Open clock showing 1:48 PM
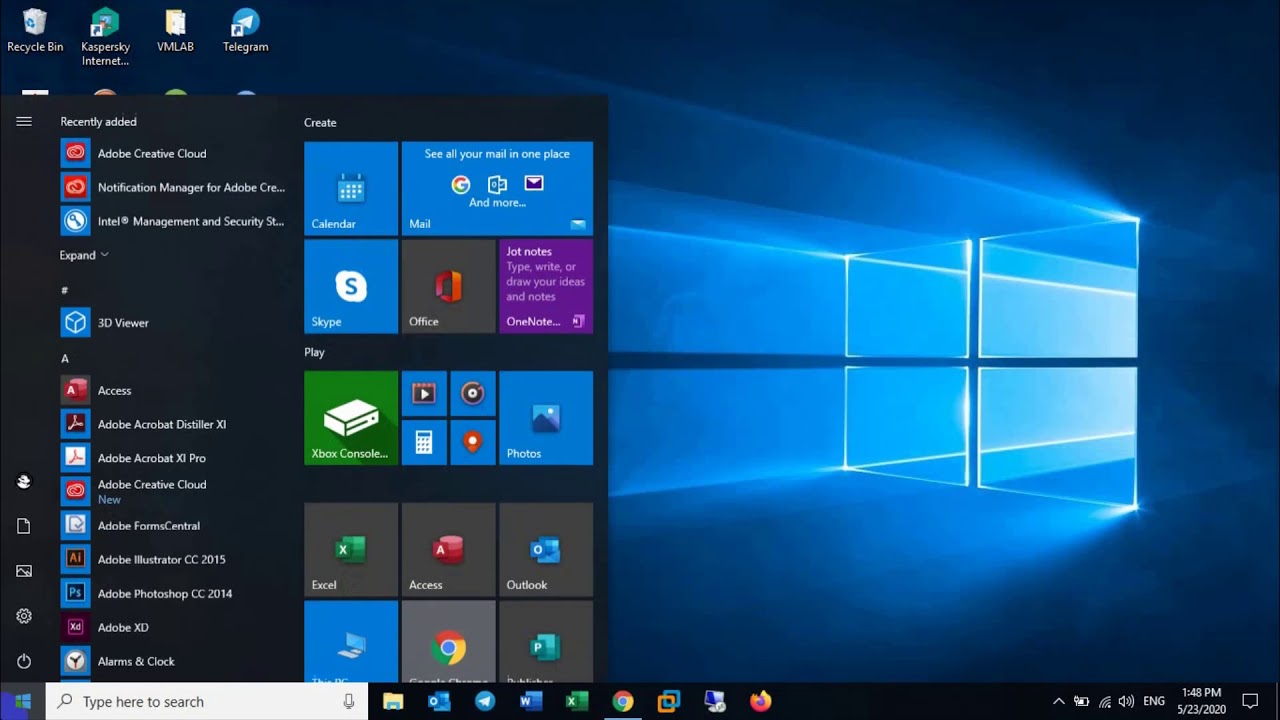 [x=1201, y=701]
